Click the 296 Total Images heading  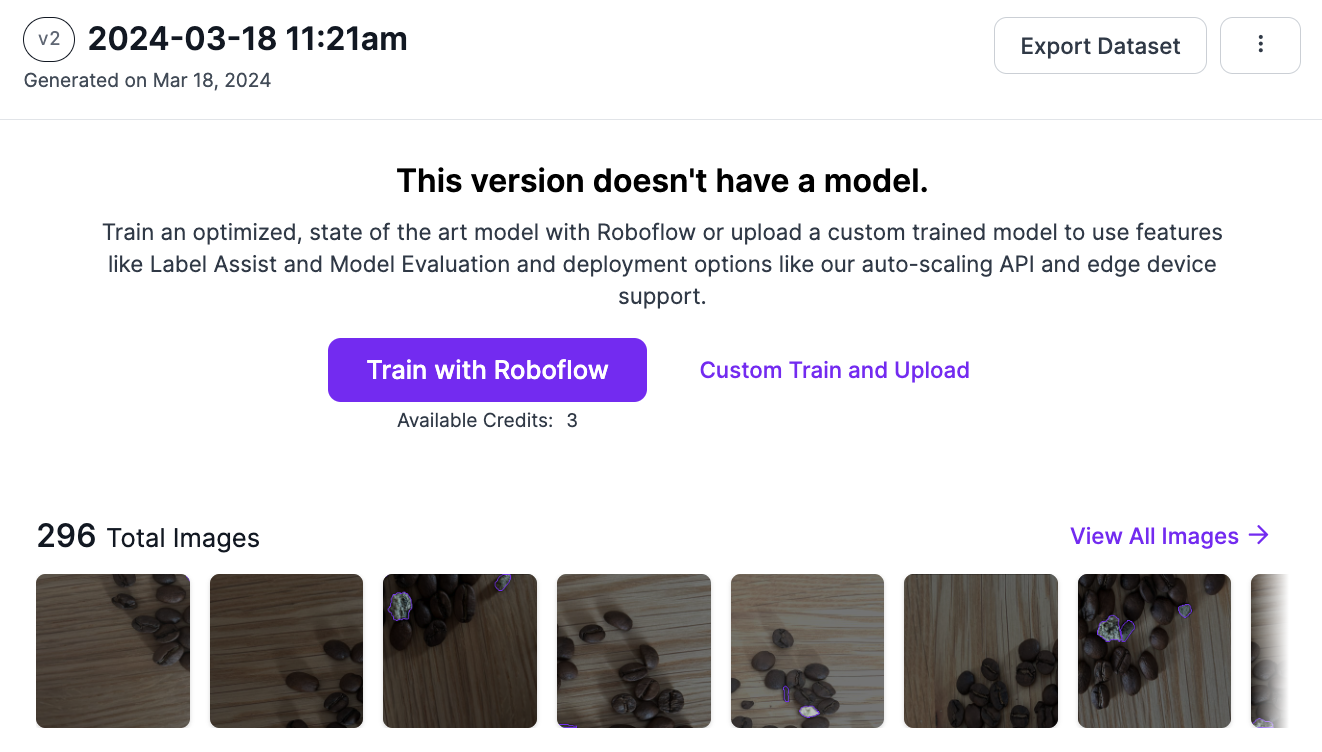click(148, 537)
